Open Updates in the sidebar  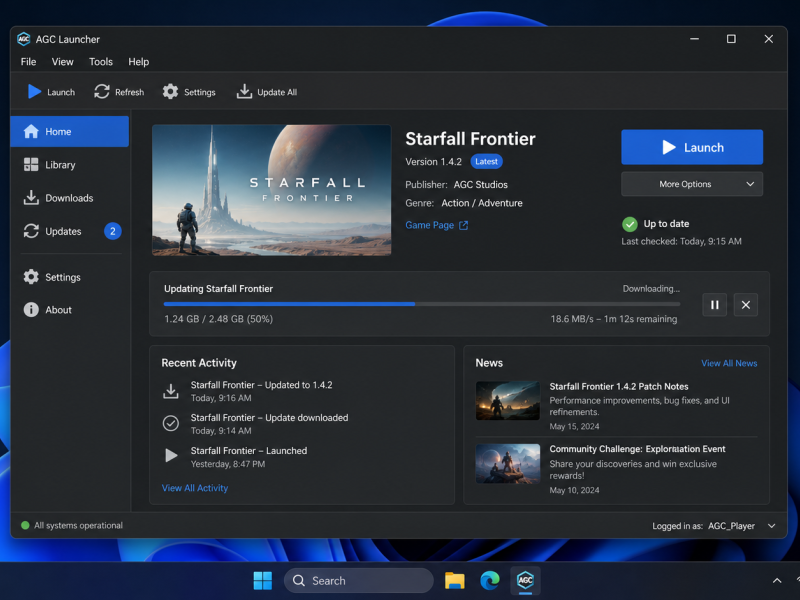tap(70, 231)
